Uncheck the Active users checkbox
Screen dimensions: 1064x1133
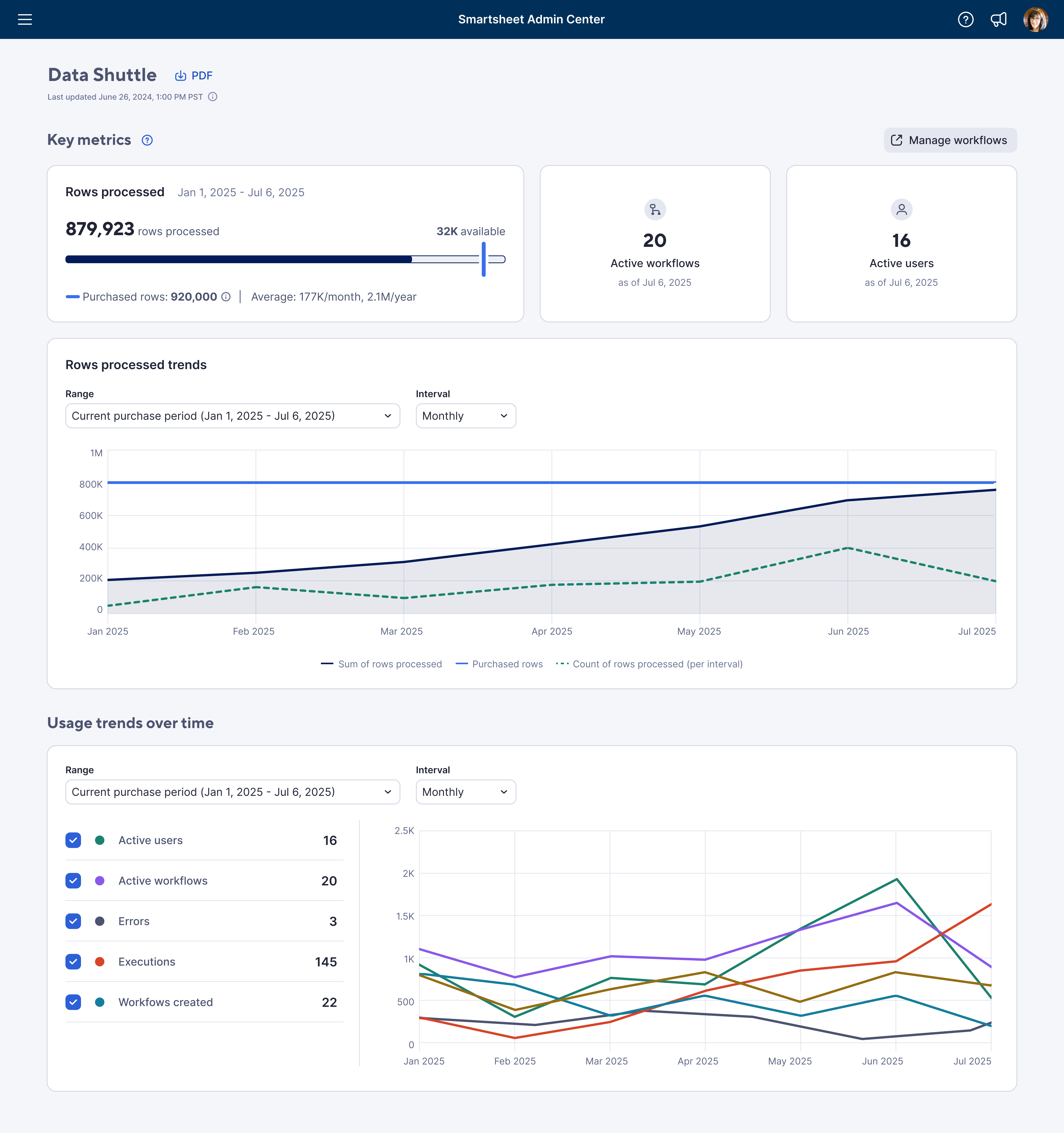click(73, 840)
